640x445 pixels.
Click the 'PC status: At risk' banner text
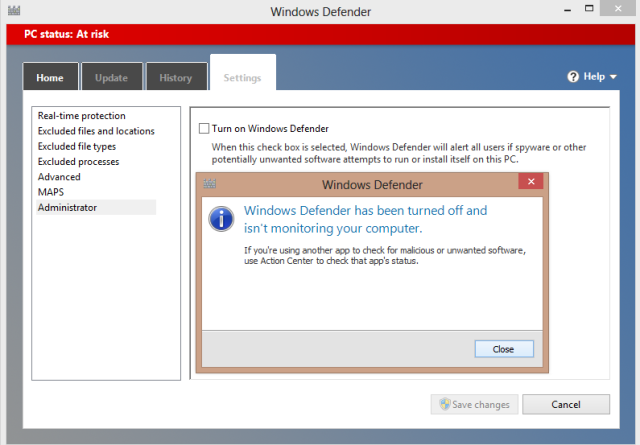(x=67, y=34)
